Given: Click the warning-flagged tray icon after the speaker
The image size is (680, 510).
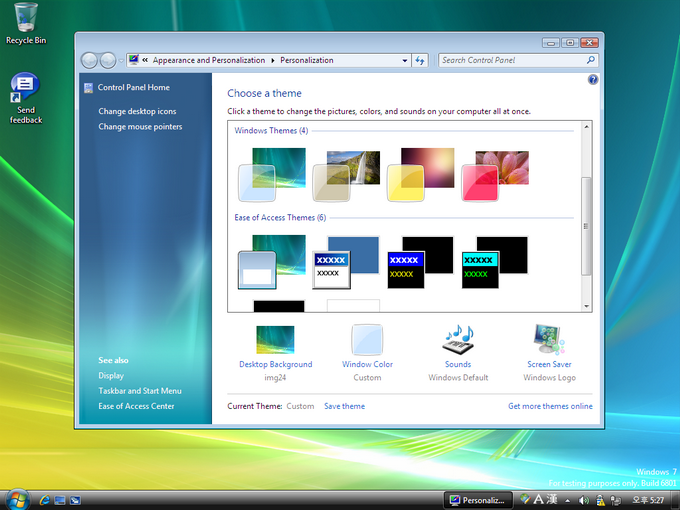Looking at the screenshot, I should point(600,500).
